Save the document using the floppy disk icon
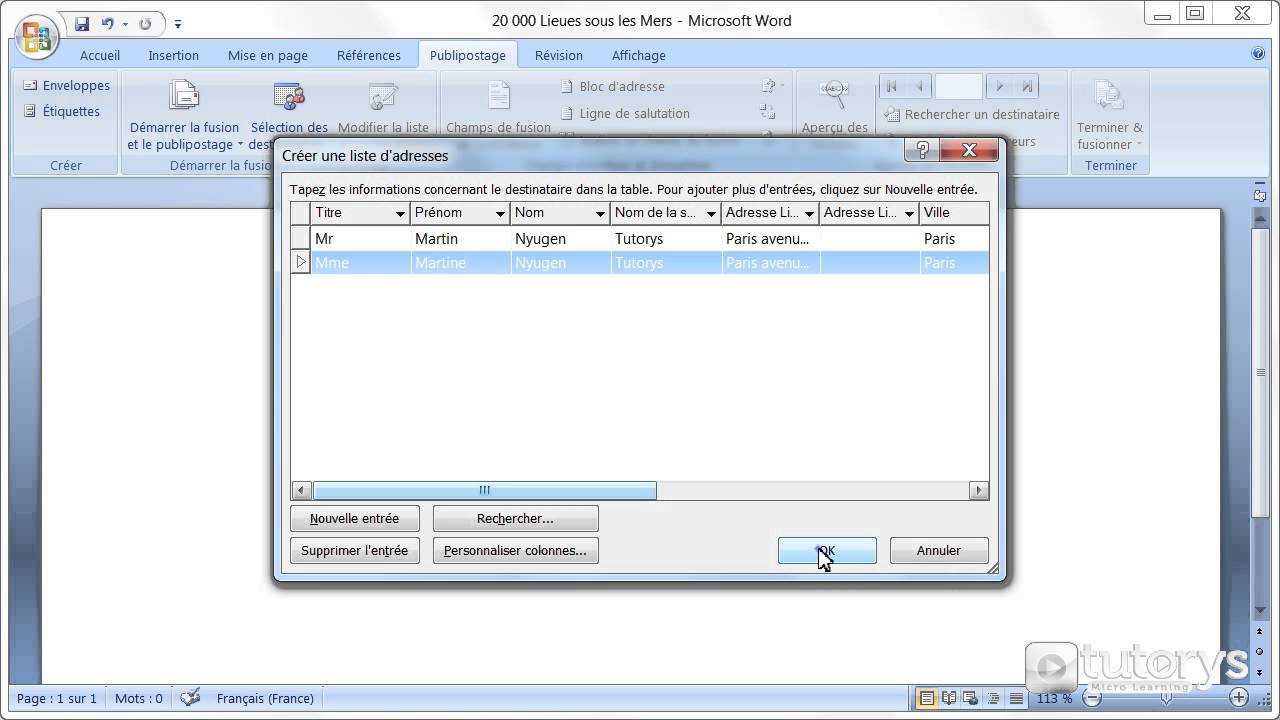This screenshot has width=1280, height=720. click(x=82, y=23)
